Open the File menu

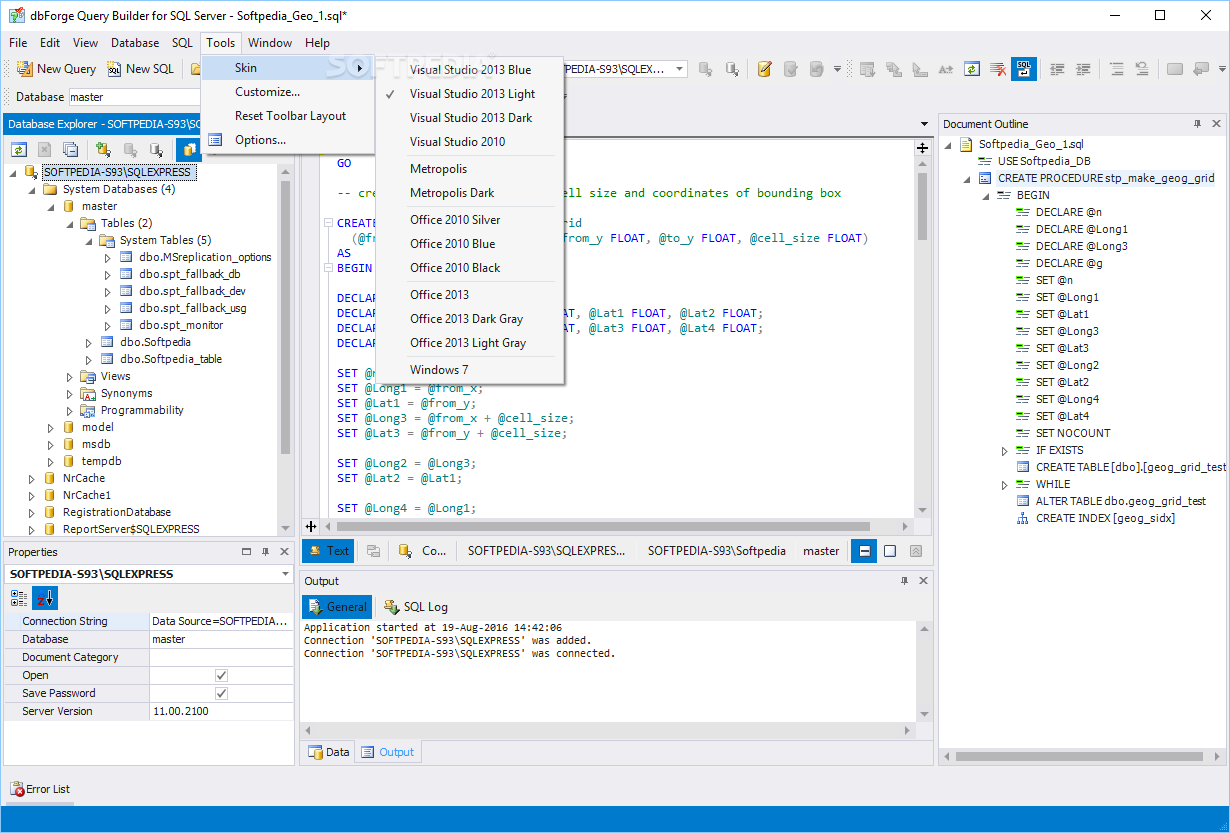18,43
